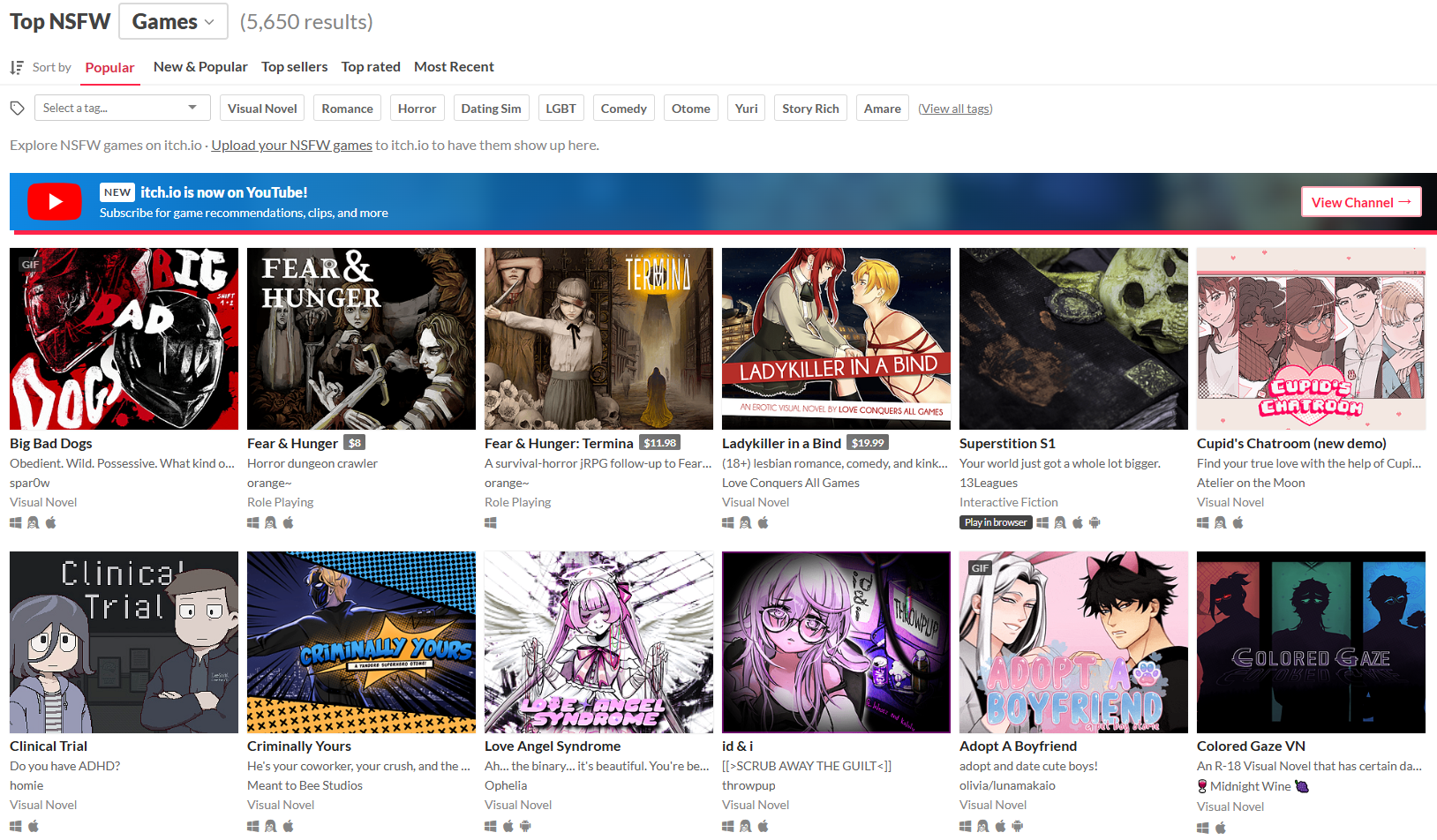This screenshot has height=840, width=1437.
Task: Filter by Story Rich tag
Action: [x=810, y=109]
